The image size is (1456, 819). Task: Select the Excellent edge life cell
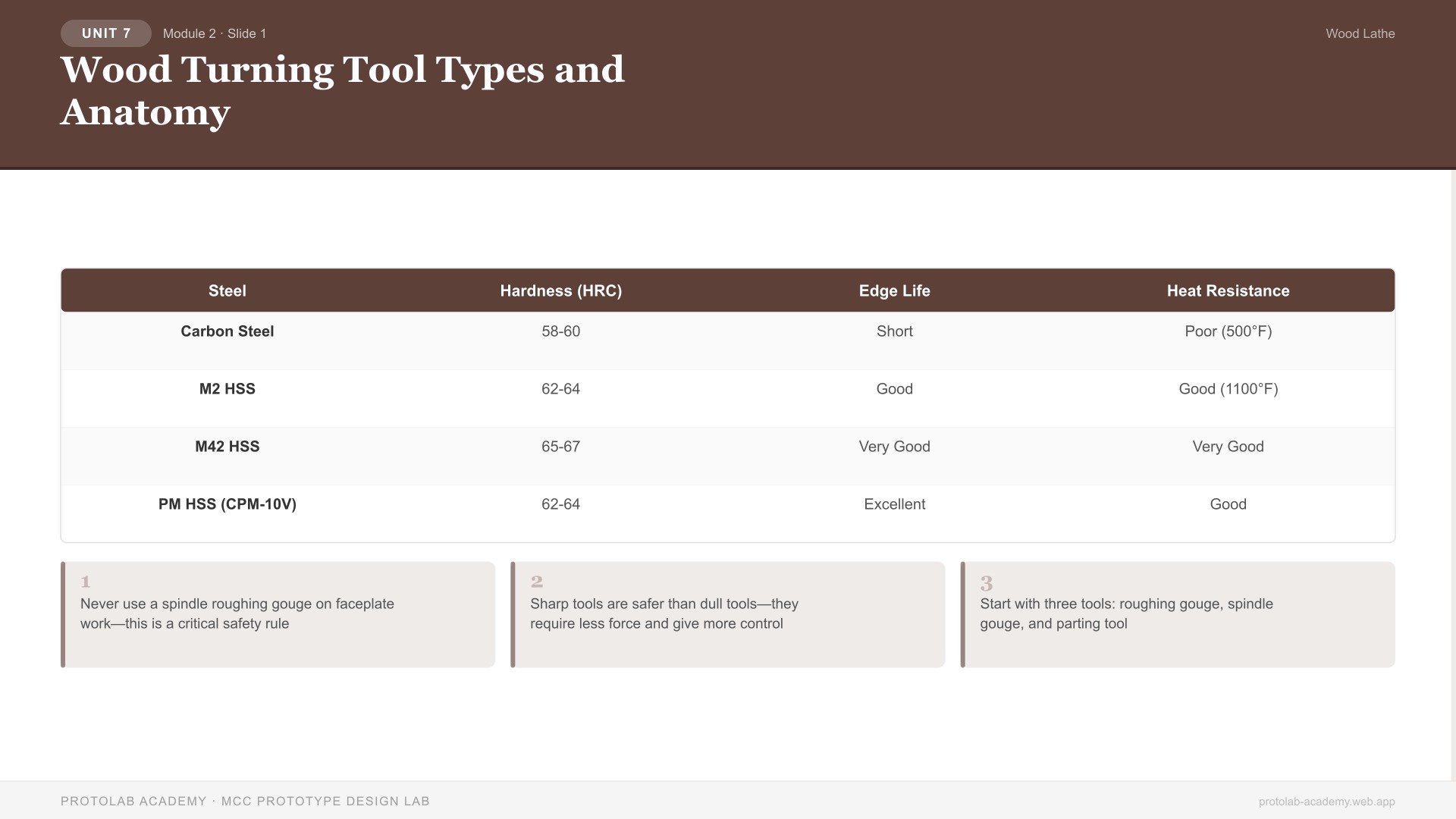(x=894, y=504)
